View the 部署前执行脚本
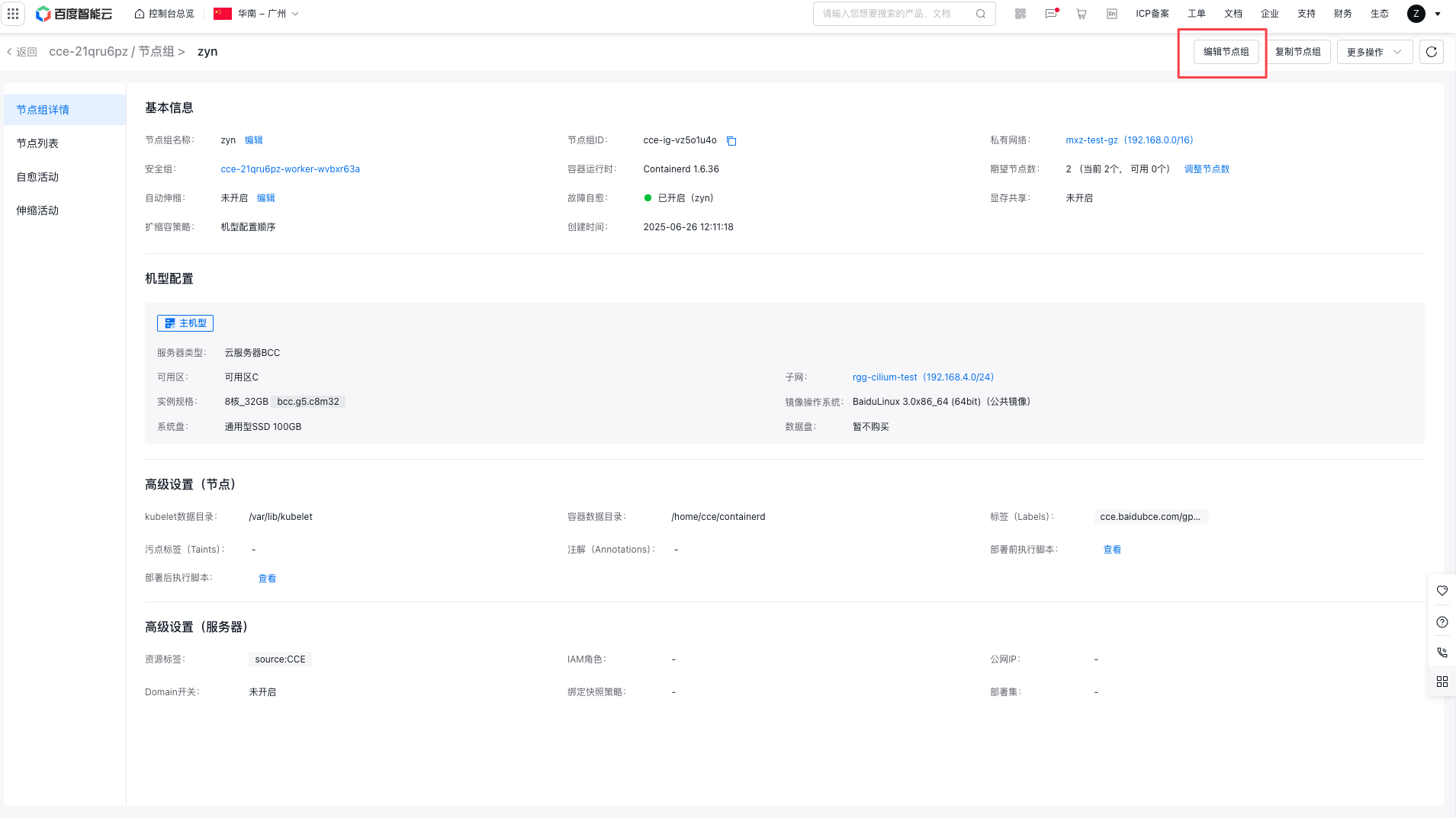 [x=1112, y=550]
